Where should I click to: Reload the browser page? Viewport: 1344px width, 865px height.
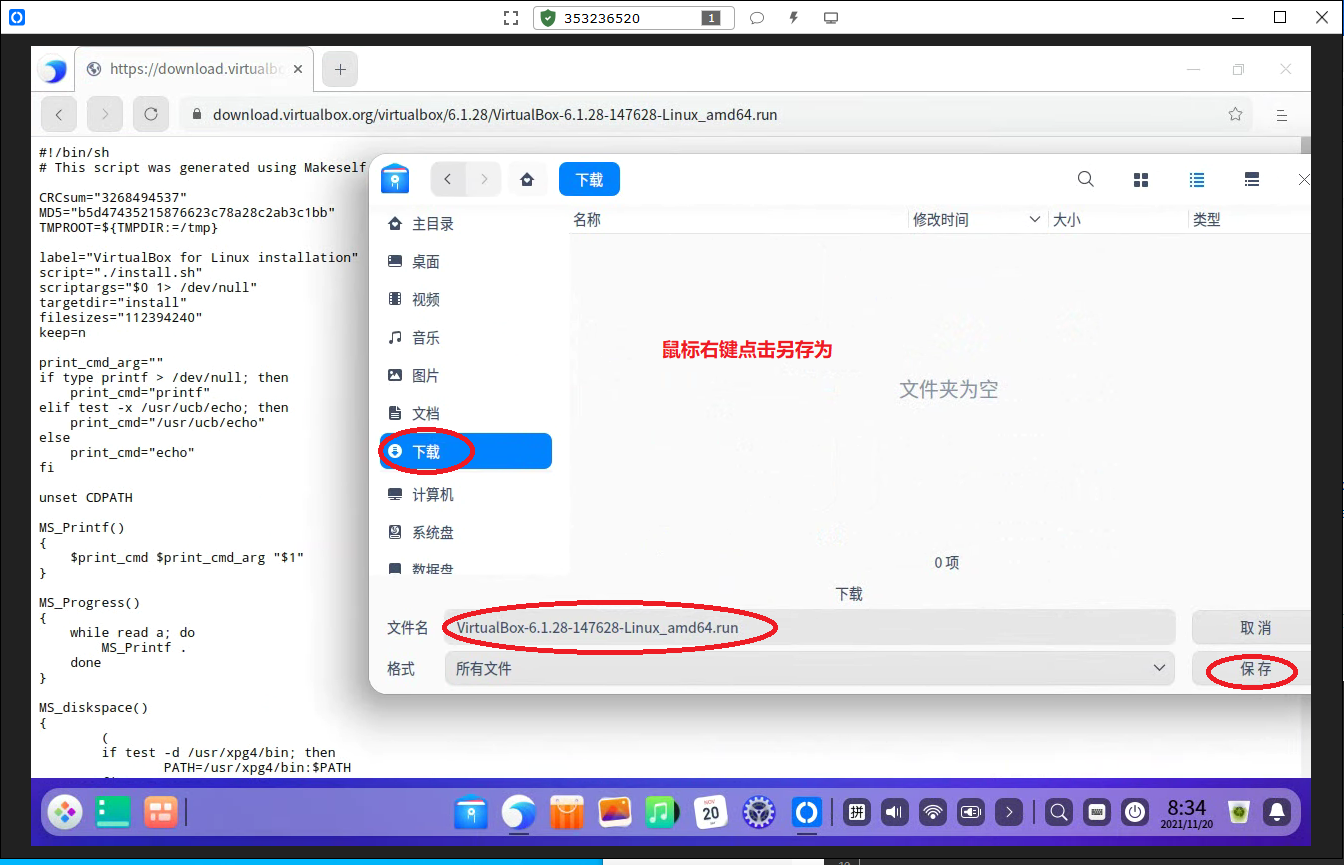151,114
